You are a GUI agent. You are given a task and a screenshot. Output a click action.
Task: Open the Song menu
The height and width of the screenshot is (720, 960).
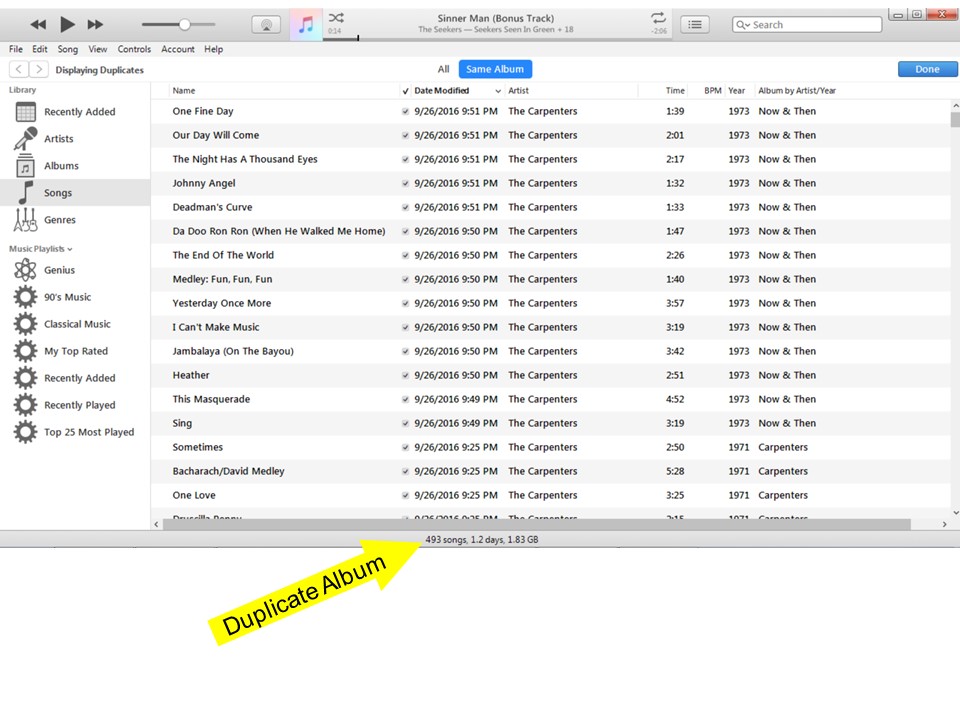tap(68, 49)
